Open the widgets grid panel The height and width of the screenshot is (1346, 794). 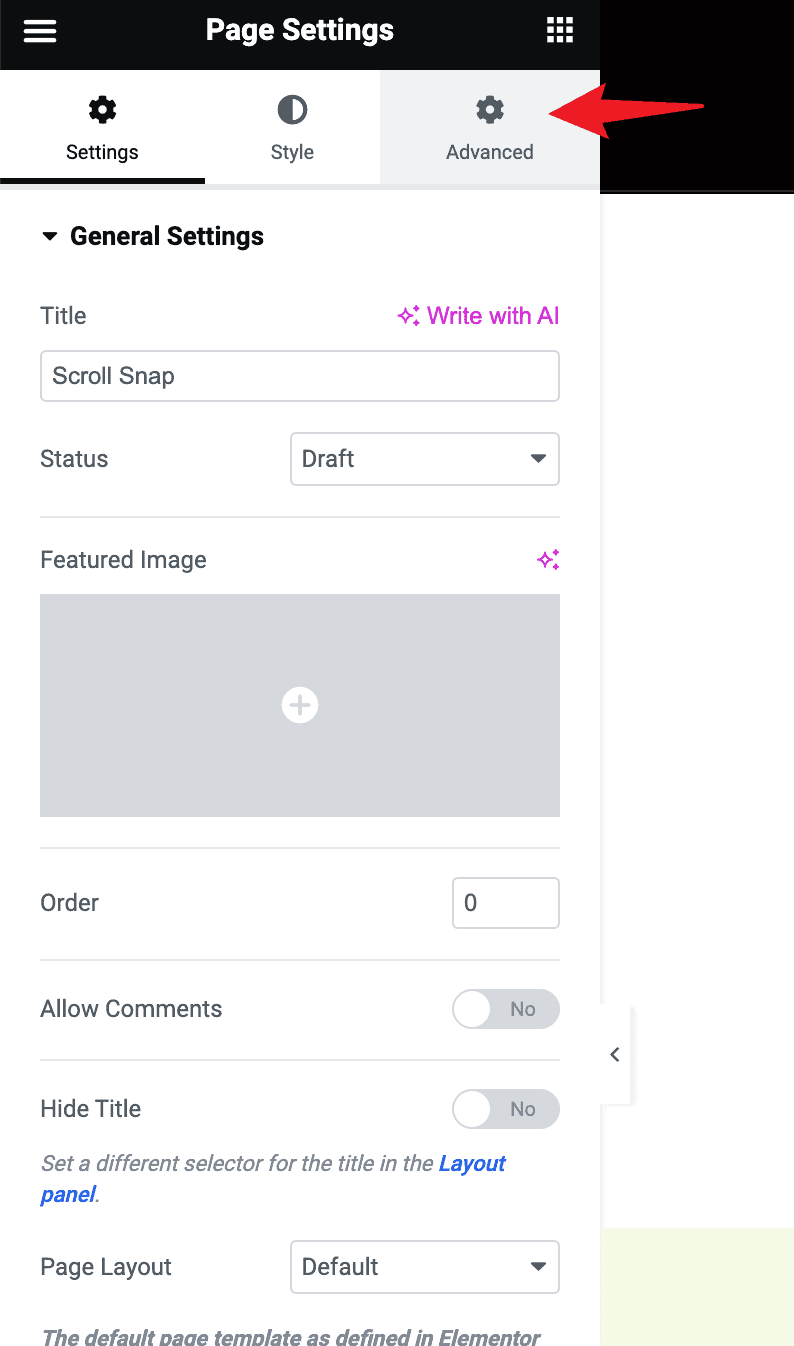pos(560,30)
